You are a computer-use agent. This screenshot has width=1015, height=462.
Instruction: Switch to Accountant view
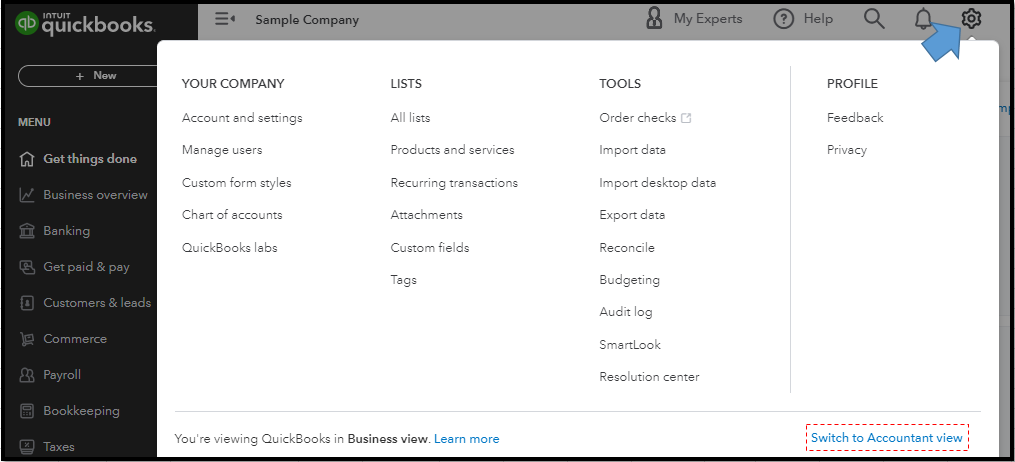(887, 438)
